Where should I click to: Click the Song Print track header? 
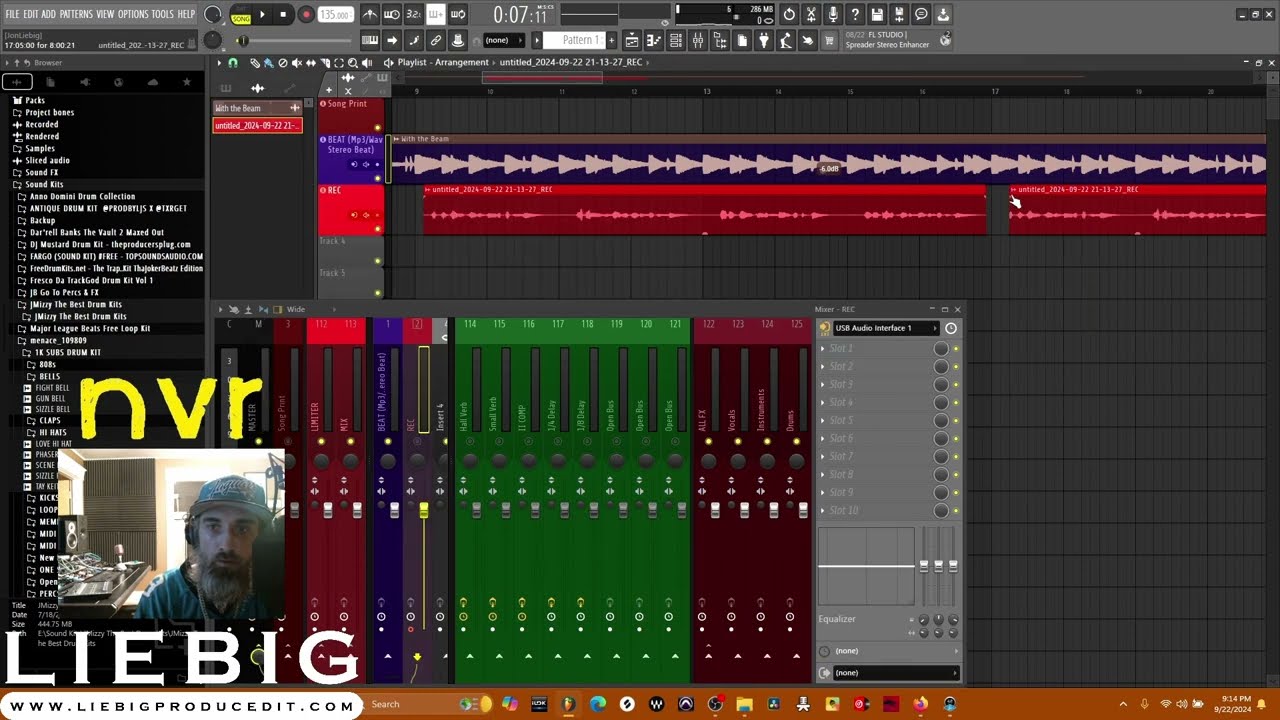click(x=351, y=114)
